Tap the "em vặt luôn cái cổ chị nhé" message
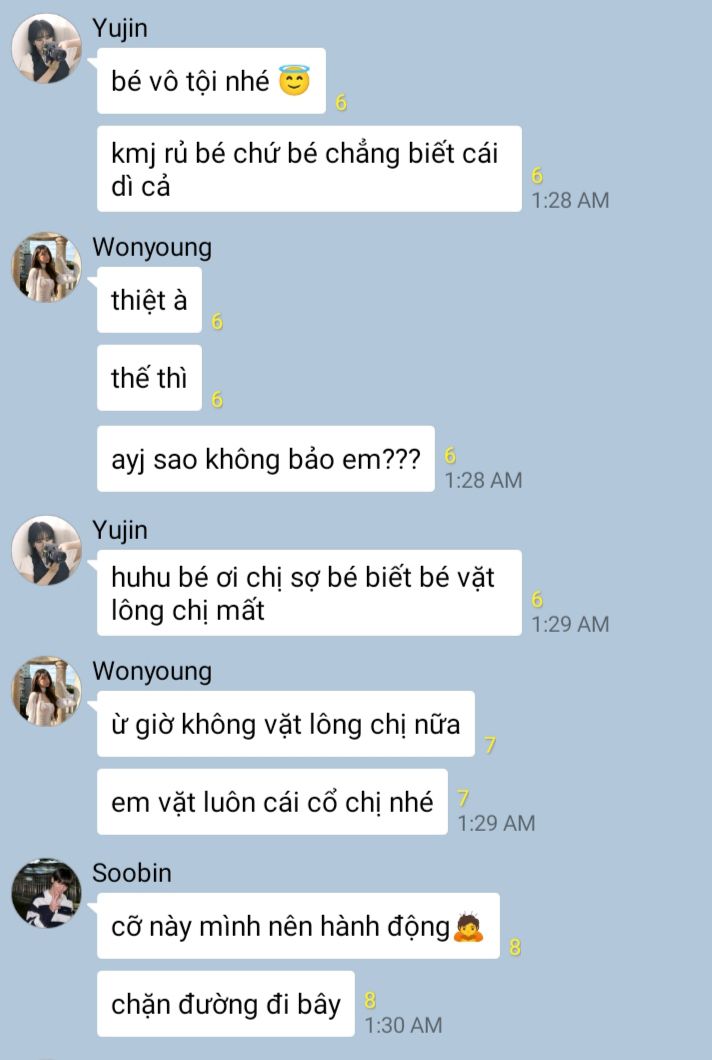The width and height of the screenshot is (712, 1060). [272, 802]
